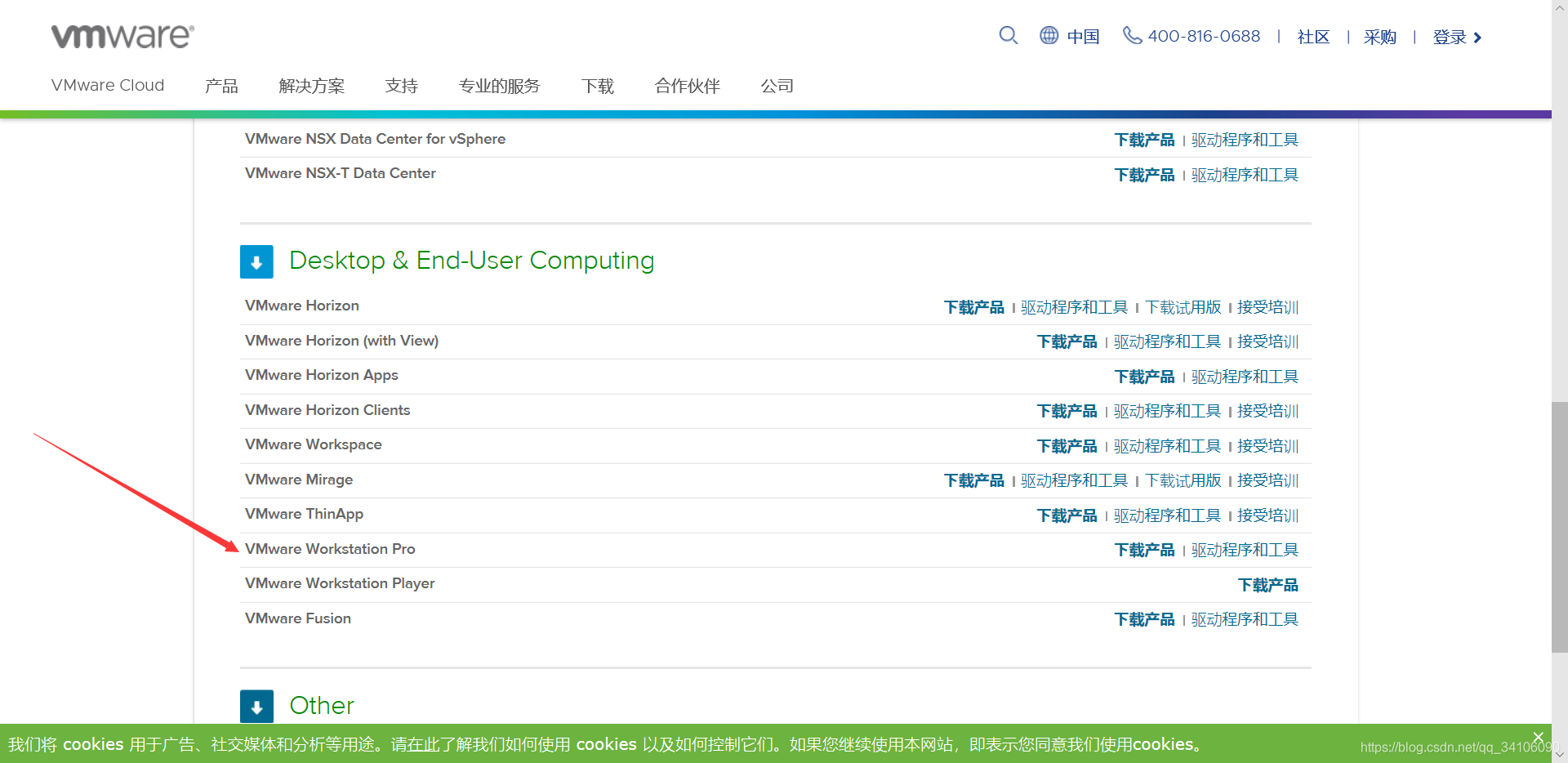Image resolution: width=1568 pixels, height=763 pixels.
Task: Click the 采购 link
Action: (1380, 37)
